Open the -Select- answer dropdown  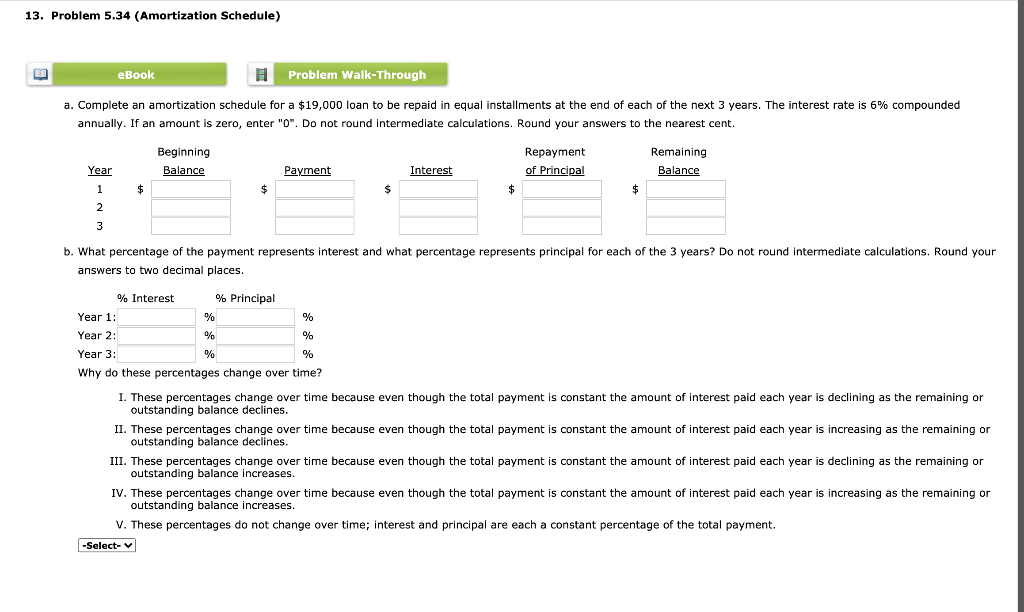[x=106, y=544]
